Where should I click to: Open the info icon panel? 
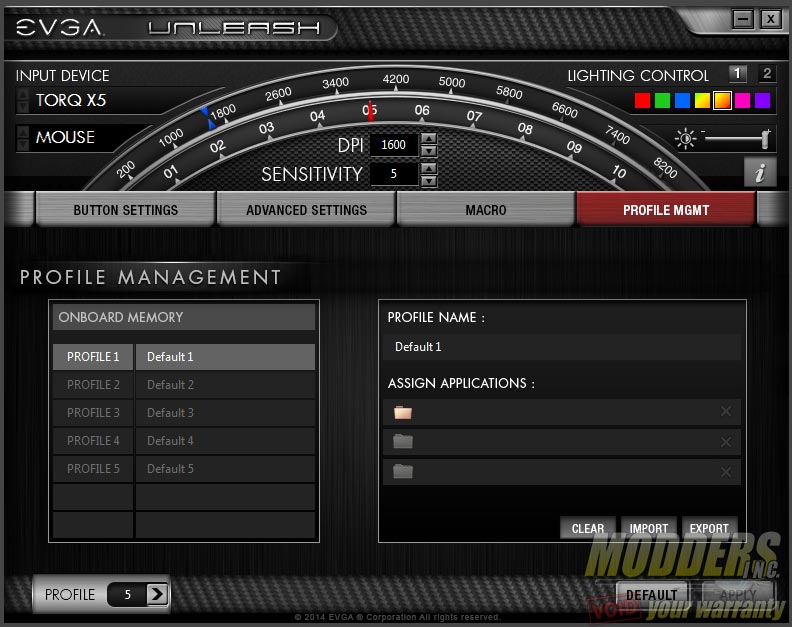point(760,172)
